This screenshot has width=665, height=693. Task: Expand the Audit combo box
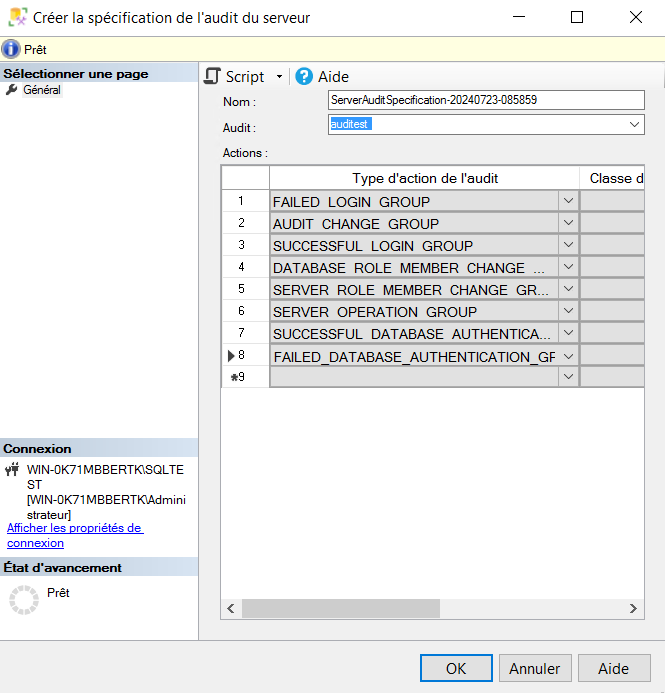pyautogui.click(x=635, y=125)
